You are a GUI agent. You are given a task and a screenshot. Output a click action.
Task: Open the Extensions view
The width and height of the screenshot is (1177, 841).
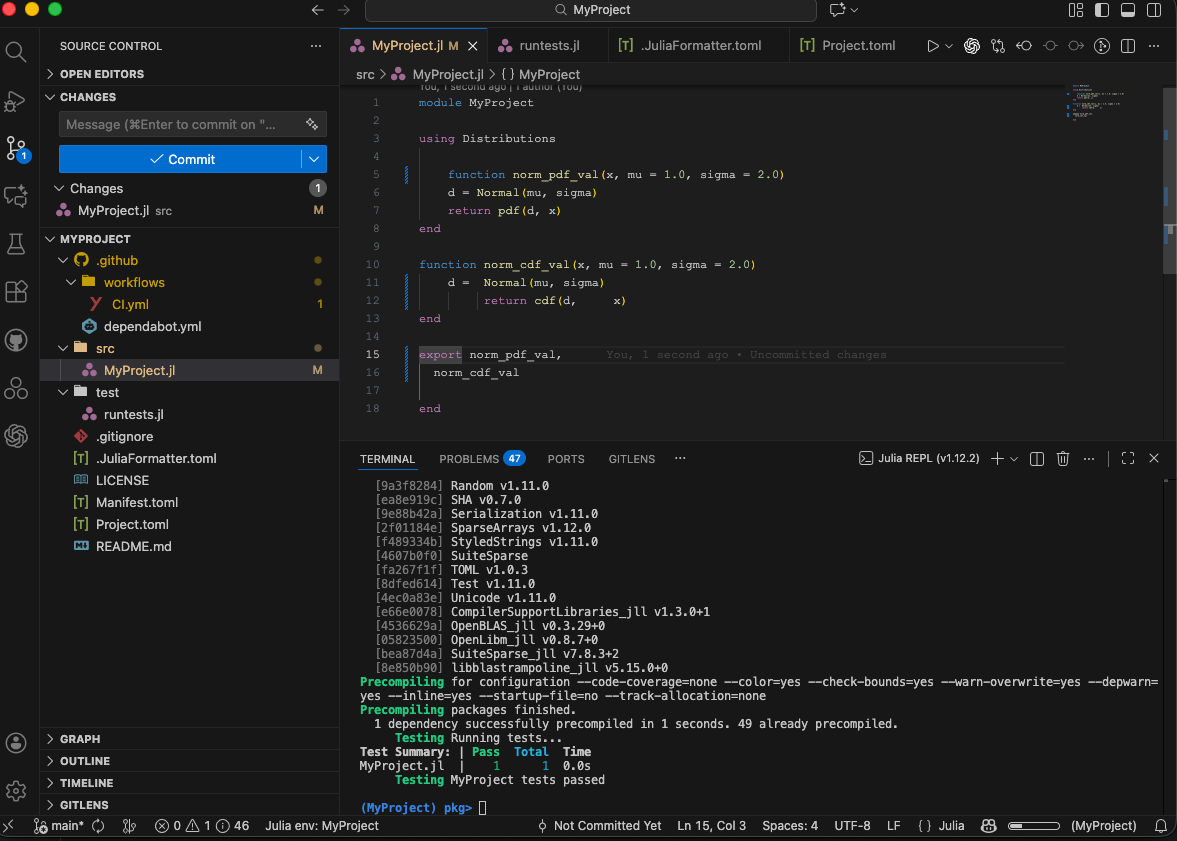click(x=16, y=291)
